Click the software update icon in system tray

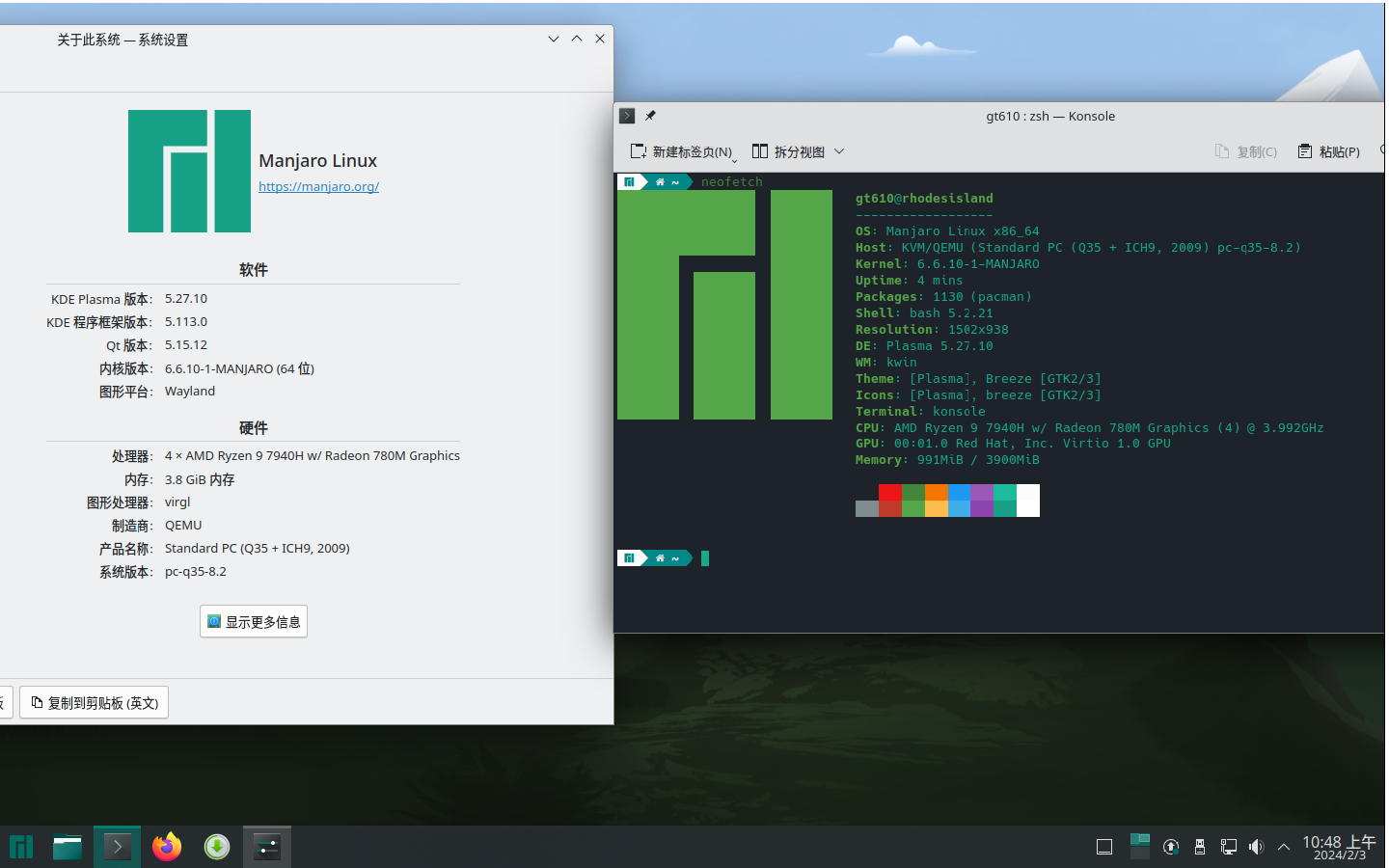coord(1171,846)
